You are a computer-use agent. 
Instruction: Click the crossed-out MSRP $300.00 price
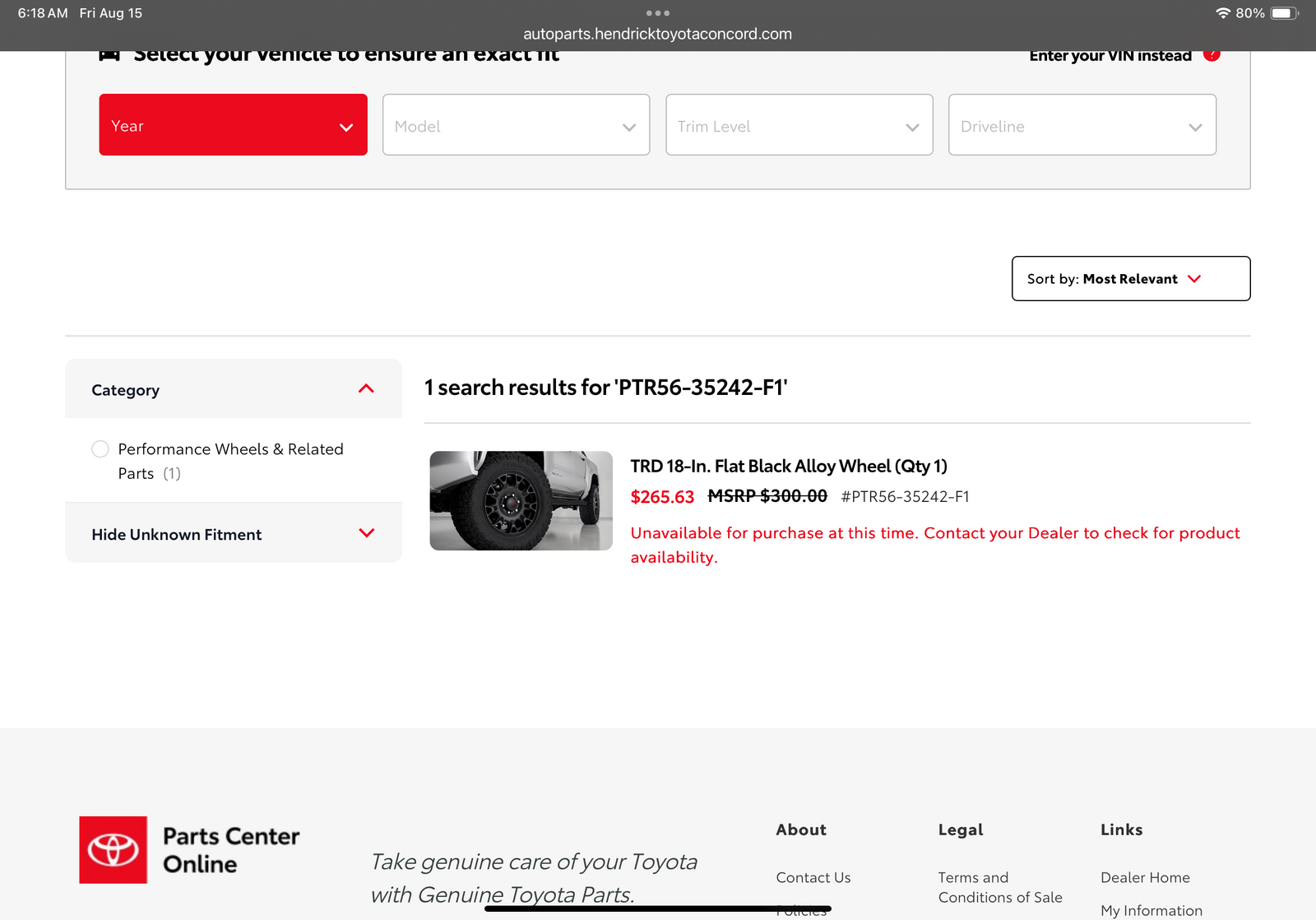click(x=767, y=496)
